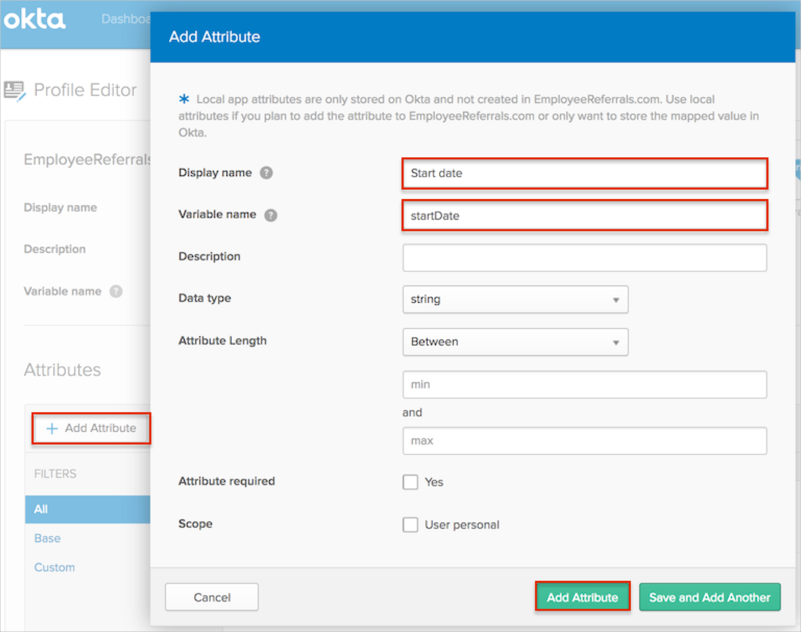Click the Profile Editor page icon
This screenshot has width=801, height=632.
14,90
